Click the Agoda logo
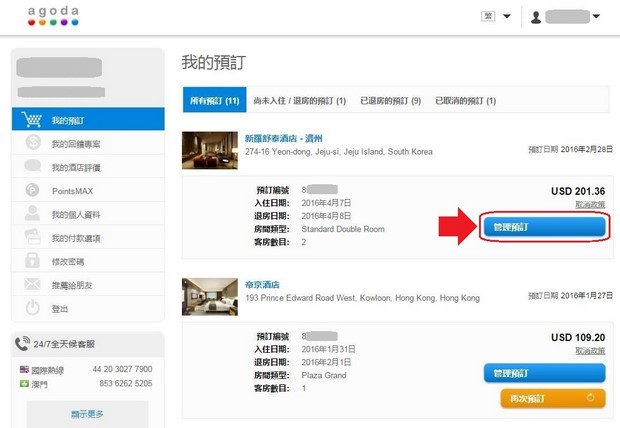 click(53, 16)
